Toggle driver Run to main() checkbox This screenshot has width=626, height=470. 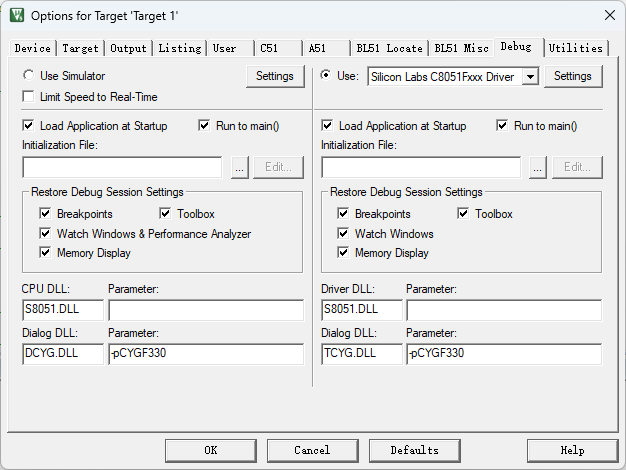[502, 126]
